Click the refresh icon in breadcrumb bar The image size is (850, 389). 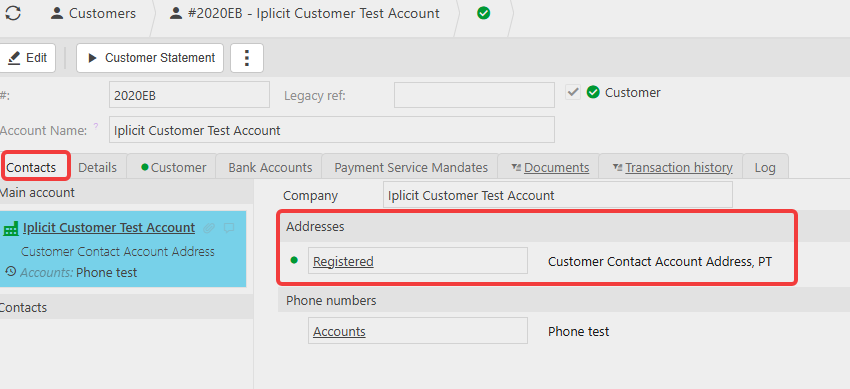coord(12,13)
